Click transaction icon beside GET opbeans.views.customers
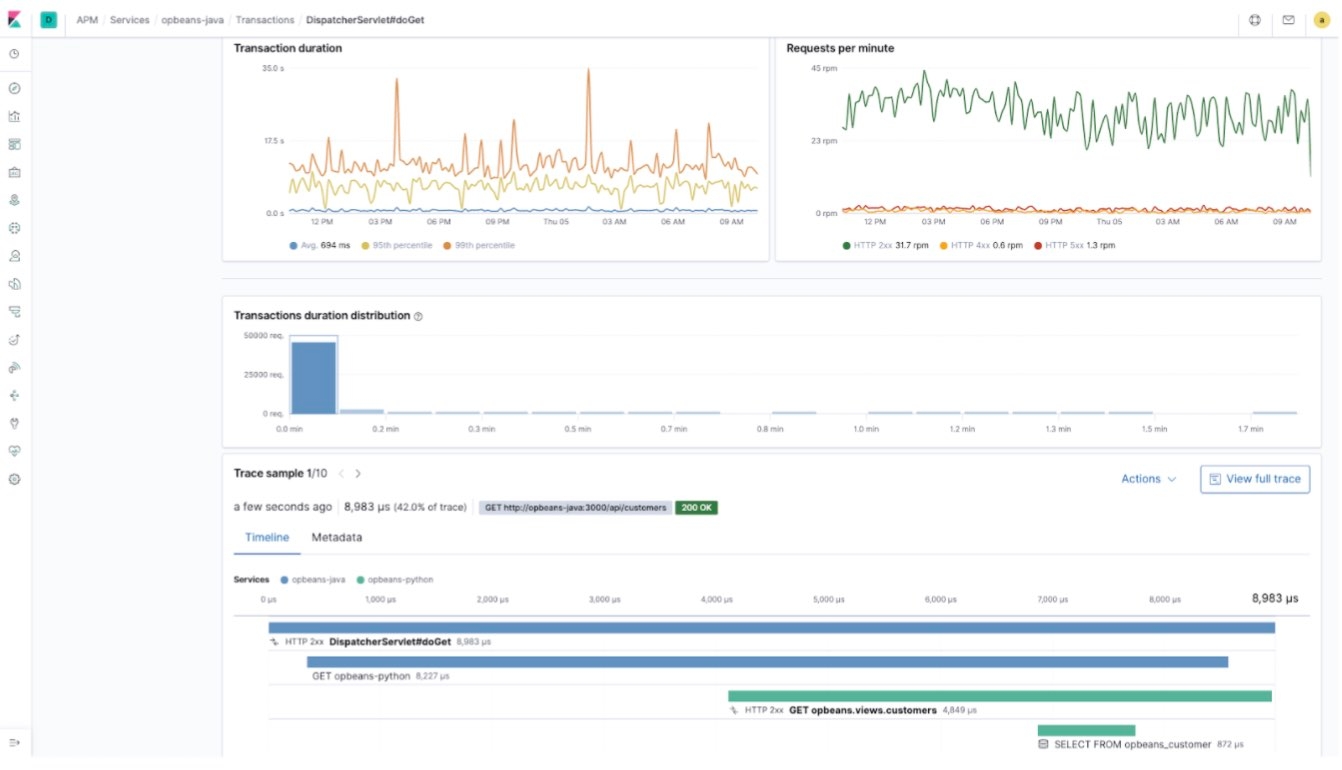The width and height of the screenshot is (1342, 770). [733, 710]
